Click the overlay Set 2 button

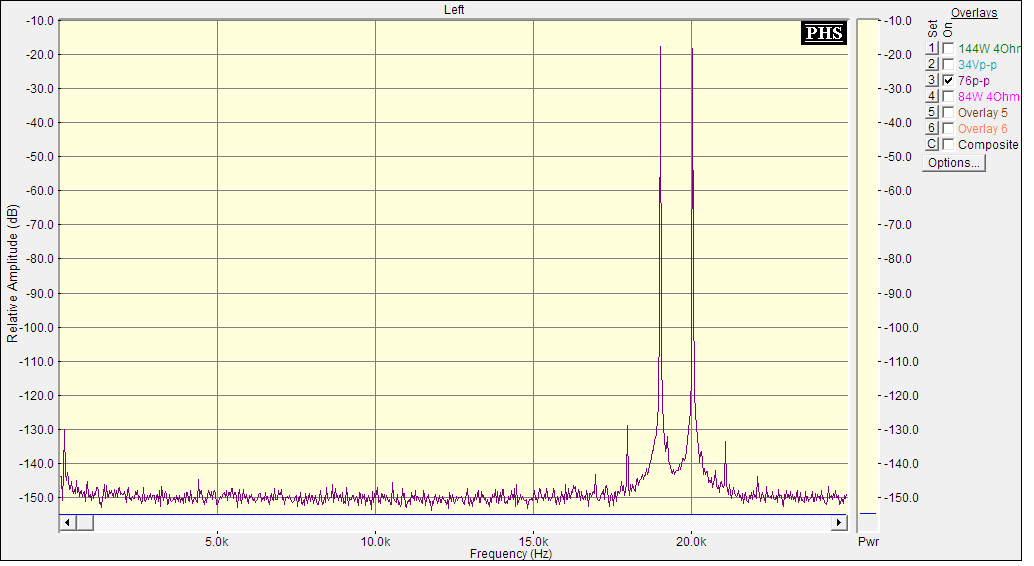(x=931, y=64)
